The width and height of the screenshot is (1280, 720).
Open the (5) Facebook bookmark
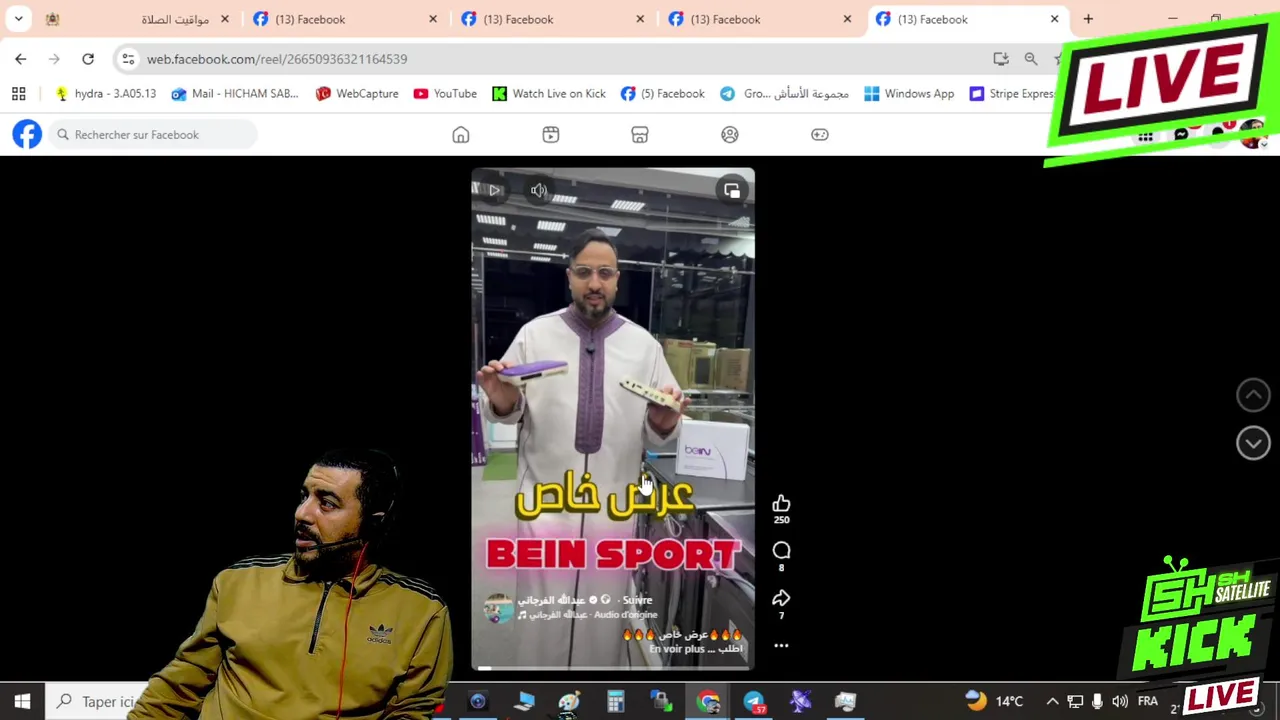662,94
